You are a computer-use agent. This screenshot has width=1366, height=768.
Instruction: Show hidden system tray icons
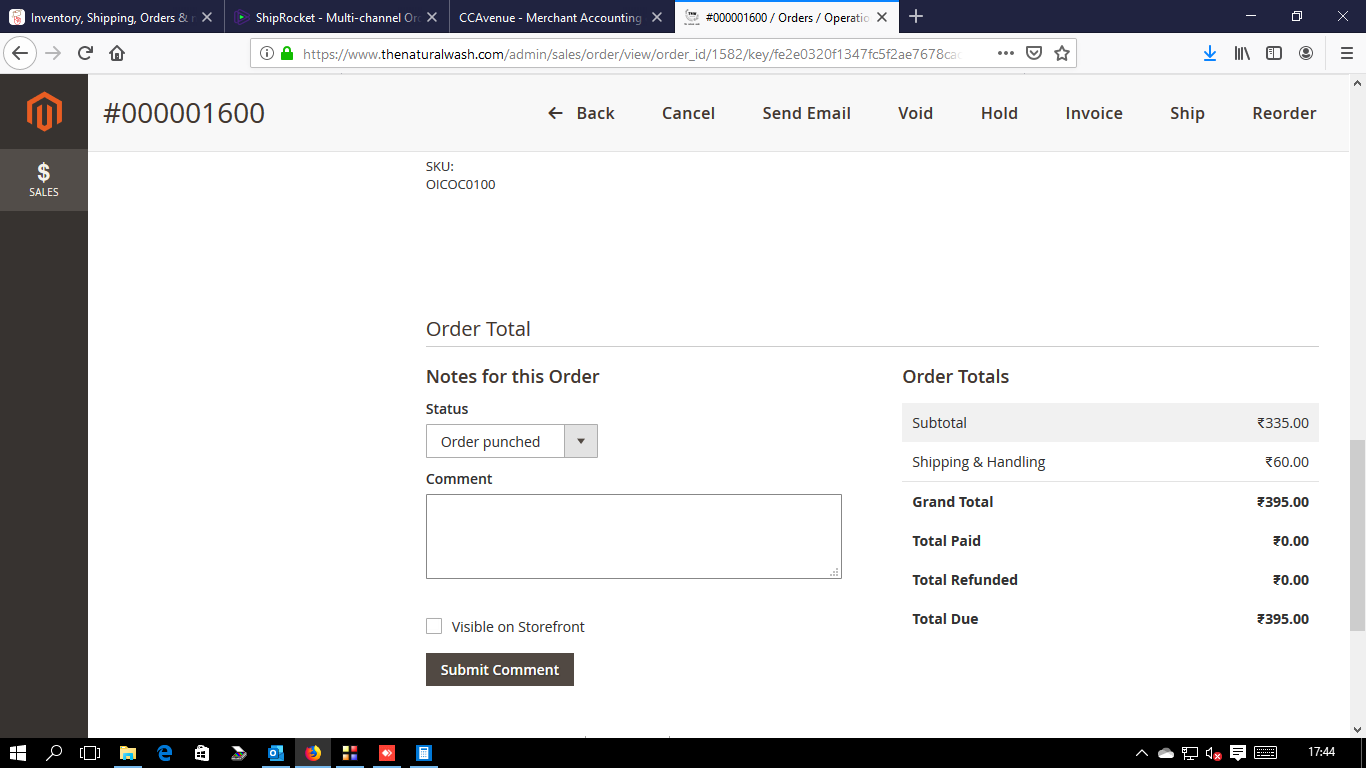pos(1142,753)
